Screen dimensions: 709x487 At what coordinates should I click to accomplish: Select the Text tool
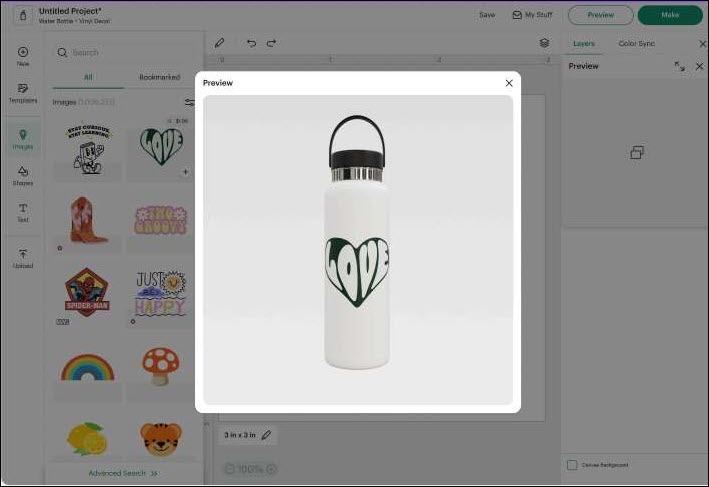tap(22, 212)
